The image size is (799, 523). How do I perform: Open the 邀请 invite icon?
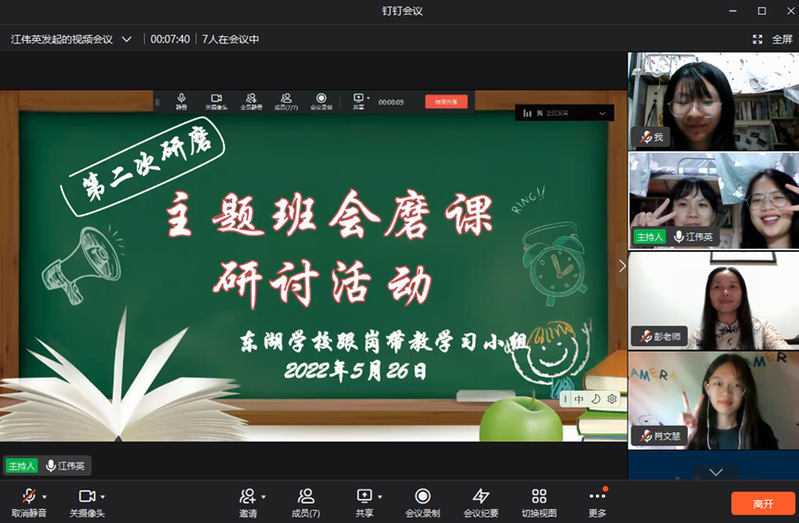click(x=247, y=496)
